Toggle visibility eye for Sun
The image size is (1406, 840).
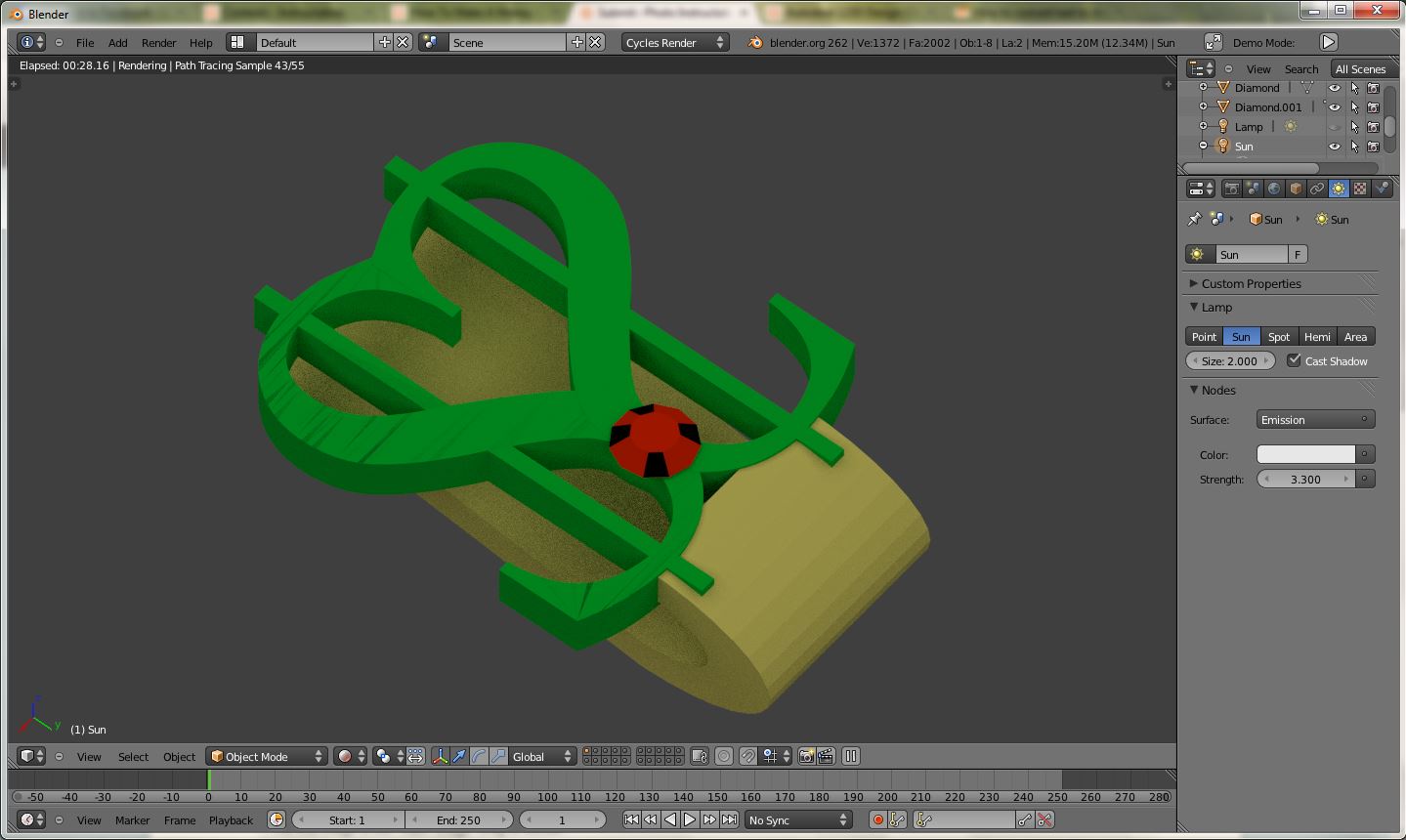tap(1335, 147)
